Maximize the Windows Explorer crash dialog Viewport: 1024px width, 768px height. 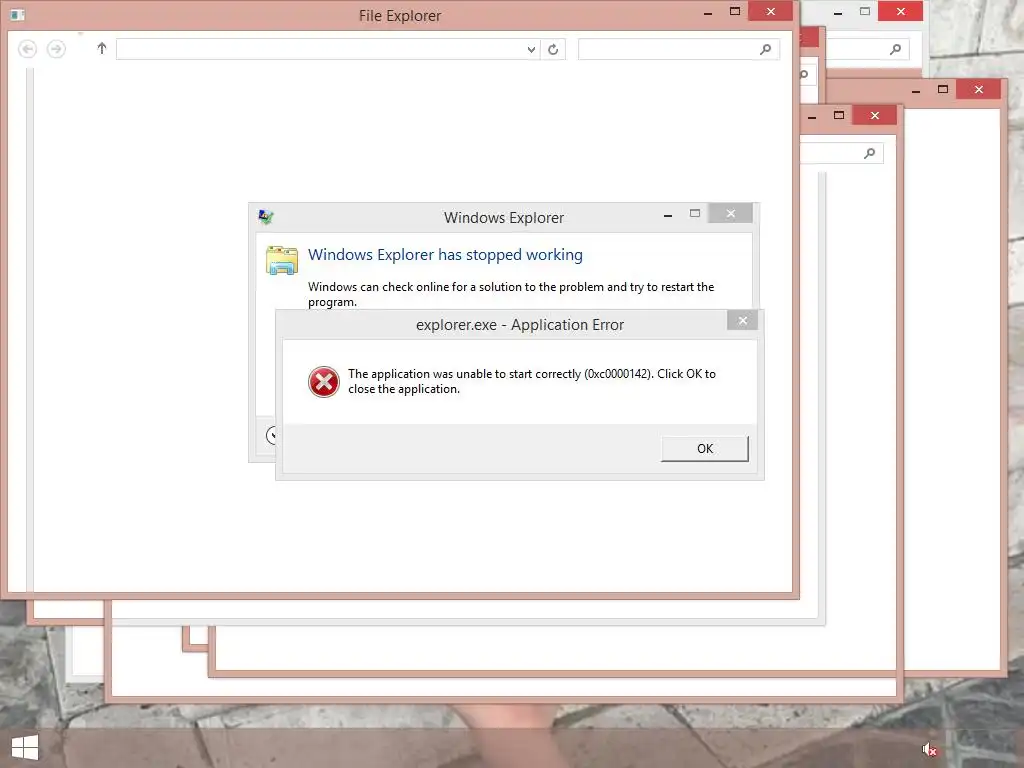click(x=695, y=214)
